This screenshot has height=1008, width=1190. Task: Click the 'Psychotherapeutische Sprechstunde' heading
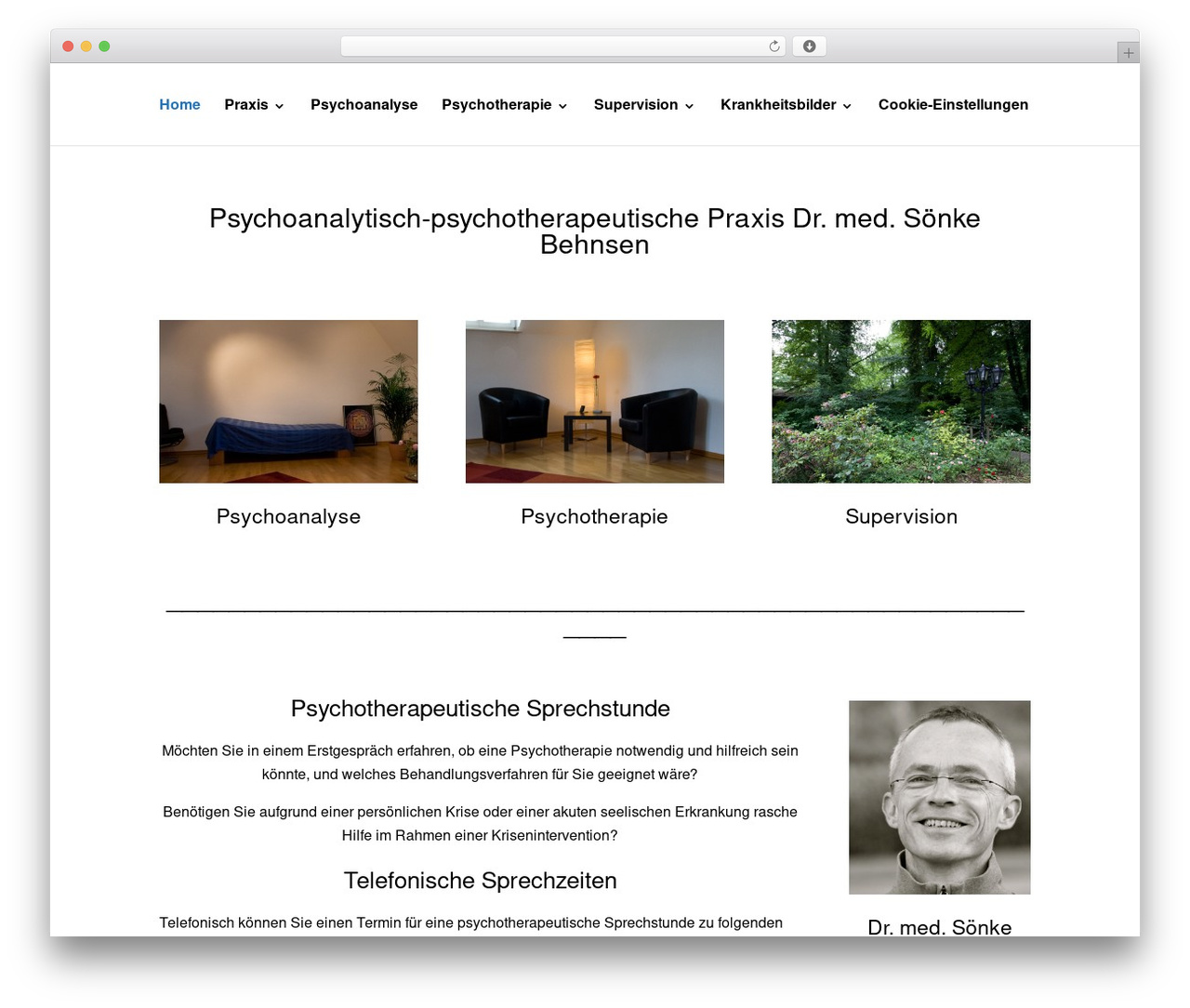481,709
